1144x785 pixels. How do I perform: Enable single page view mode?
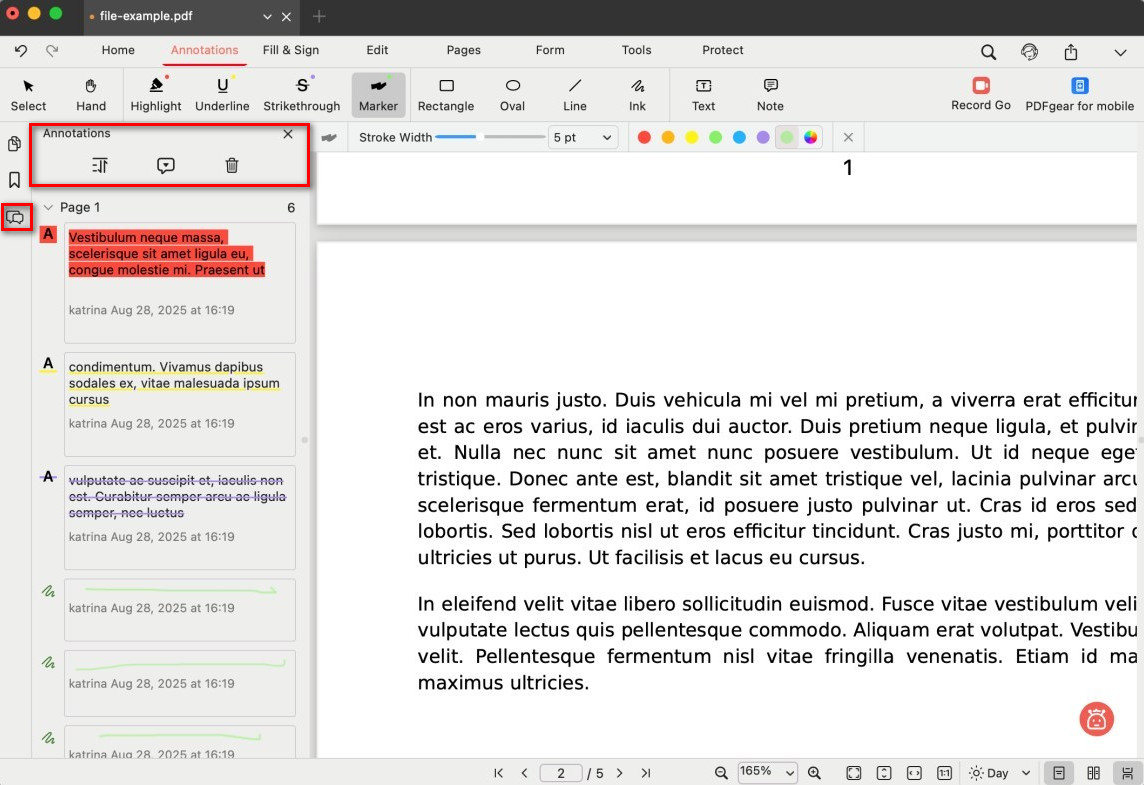pyautogui.click(x=1057, y=772)
